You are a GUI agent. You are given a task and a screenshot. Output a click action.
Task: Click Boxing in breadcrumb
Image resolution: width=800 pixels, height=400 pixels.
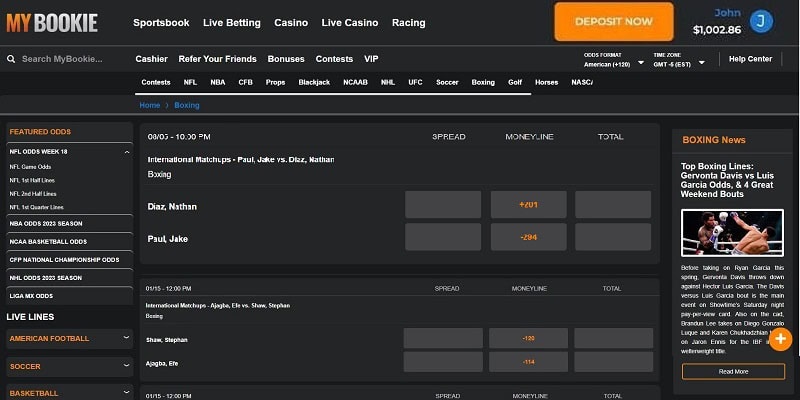[187, 106]
